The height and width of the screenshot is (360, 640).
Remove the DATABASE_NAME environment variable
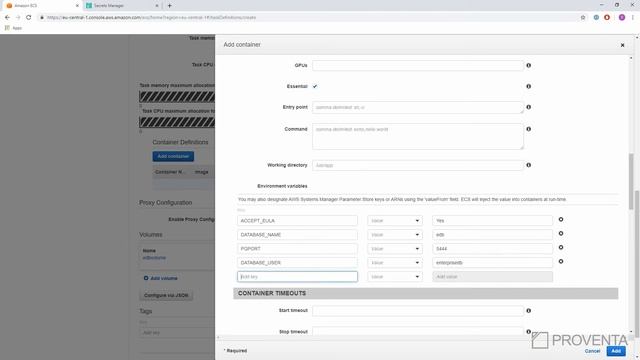click(x=561, y=233)
